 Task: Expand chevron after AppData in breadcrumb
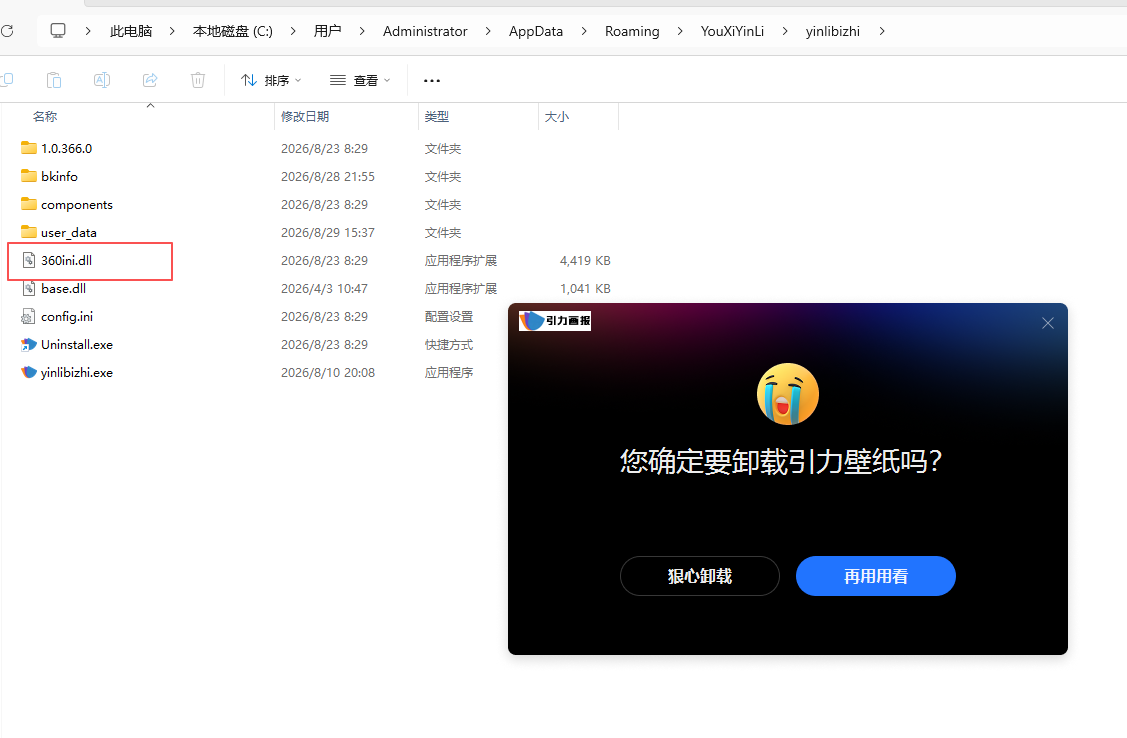pyautogui.click(x=584, y=31)
